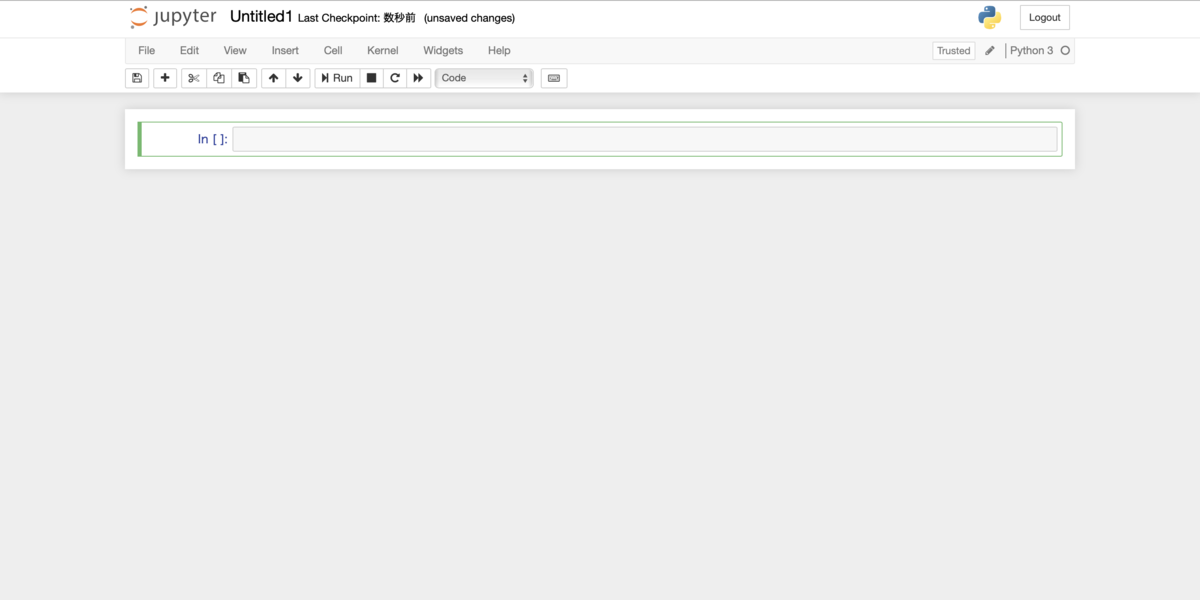This screenshot has width=1200, height=600.
Task: Click the kernel idle circle indicator
Action: (x=1065, y=50)
